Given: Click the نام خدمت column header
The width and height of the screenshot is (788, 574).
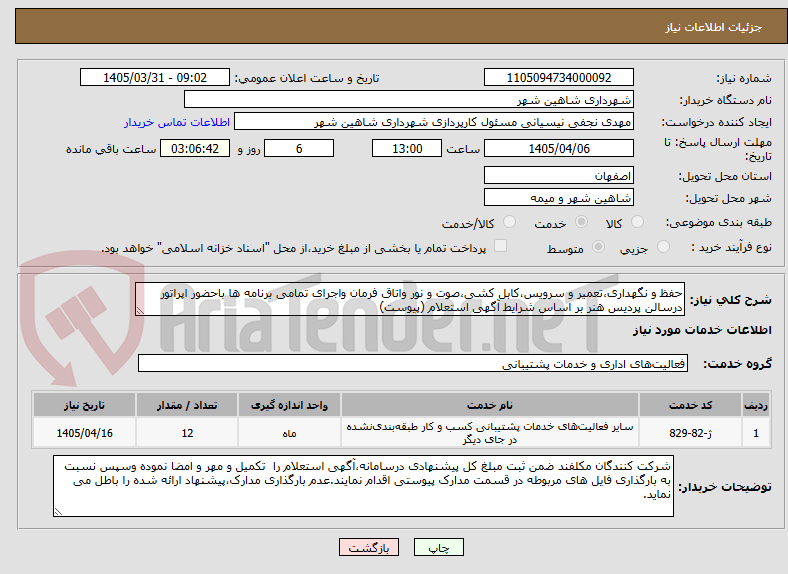Looking at the screenshot, I should (489, 405).
